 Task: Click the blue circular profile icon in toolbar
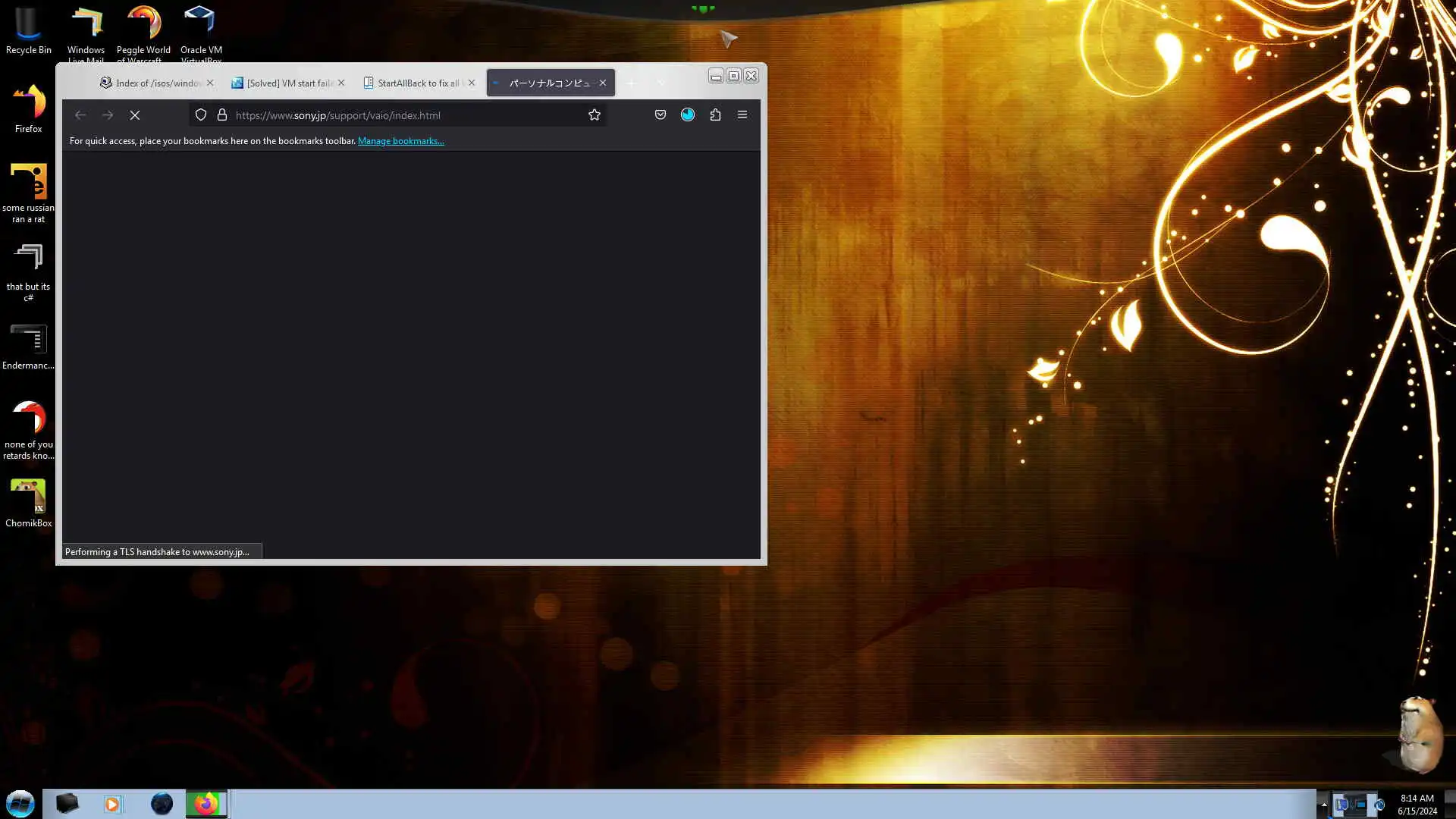688,115
